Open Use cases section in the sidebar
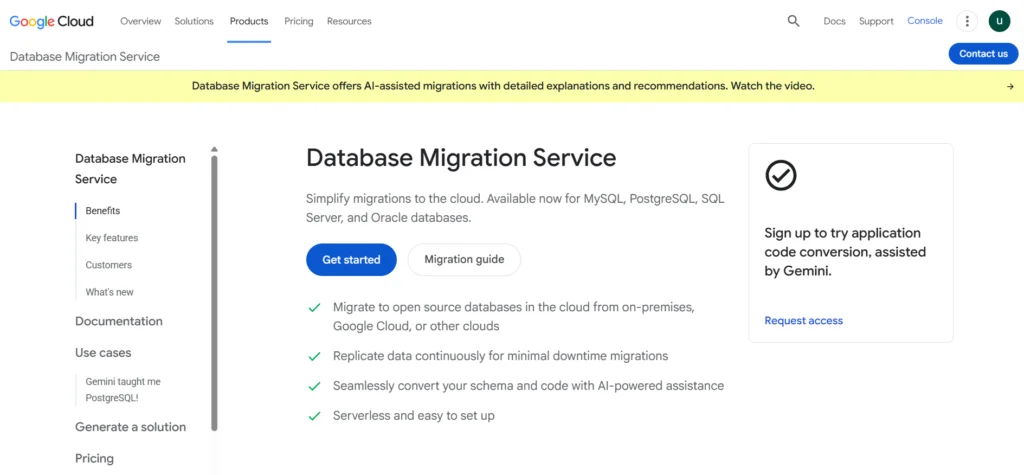The width and height of the screenshot is (1024, 475). coord(103,353)
